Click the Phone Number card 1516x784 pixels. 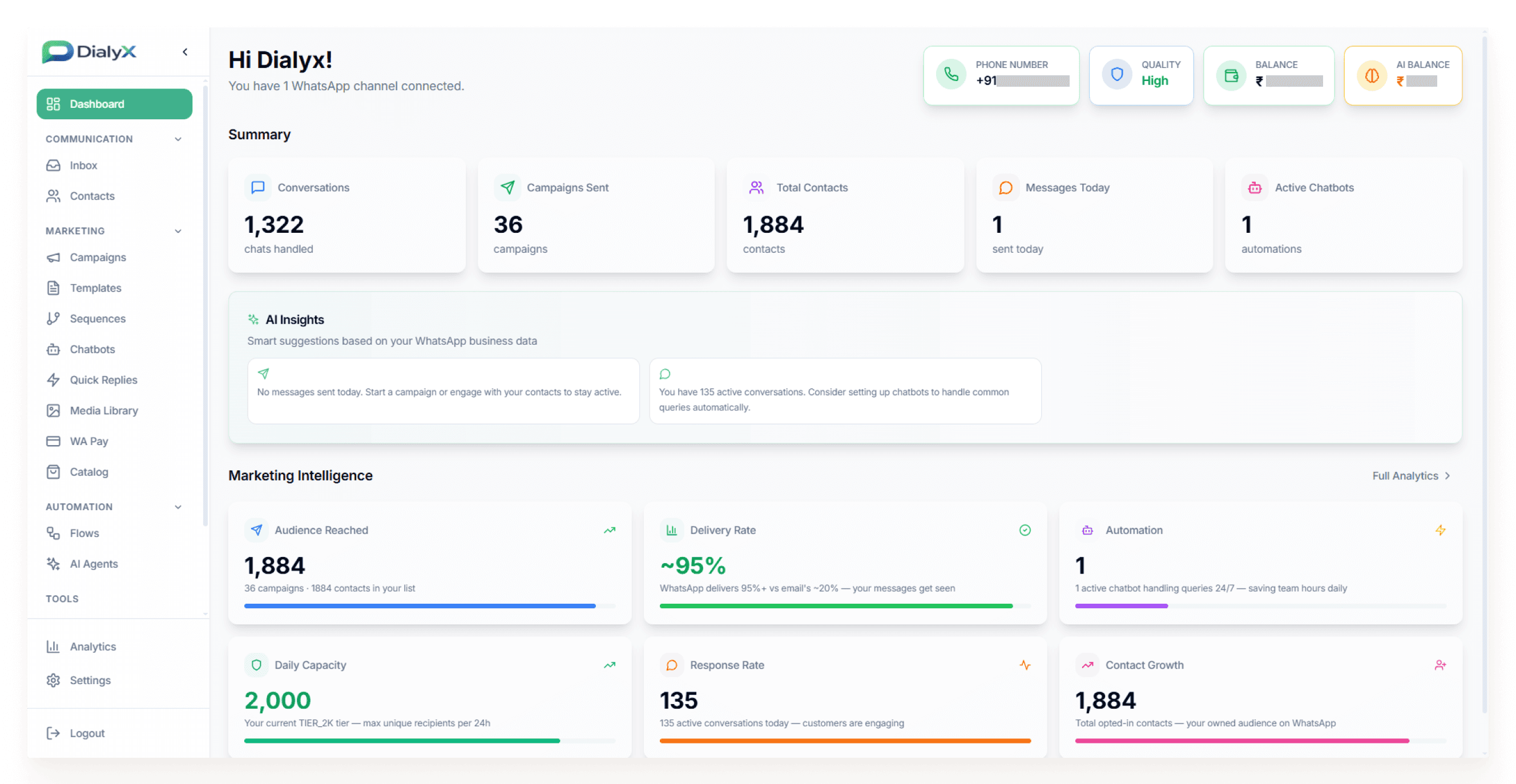[x=1001, y=75]
